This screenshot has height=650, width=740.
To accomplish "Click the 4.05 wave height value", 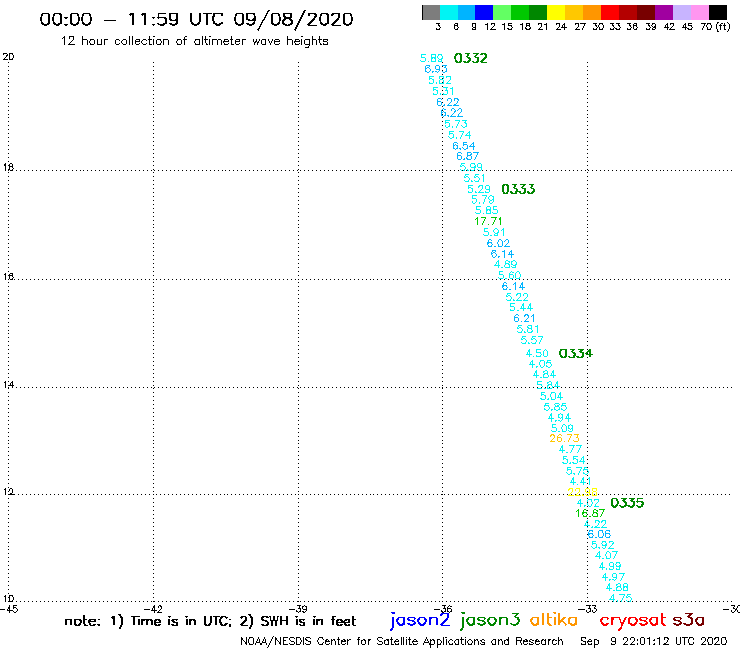I will coord(540,364).
